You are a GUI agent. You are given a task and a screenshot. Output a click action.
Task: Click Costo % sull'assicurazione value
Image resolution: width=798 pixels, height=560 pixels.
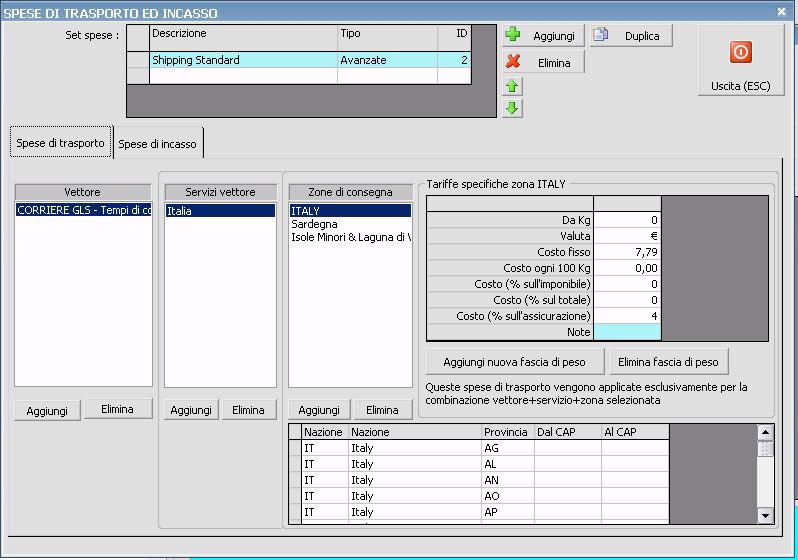point(627,316)
